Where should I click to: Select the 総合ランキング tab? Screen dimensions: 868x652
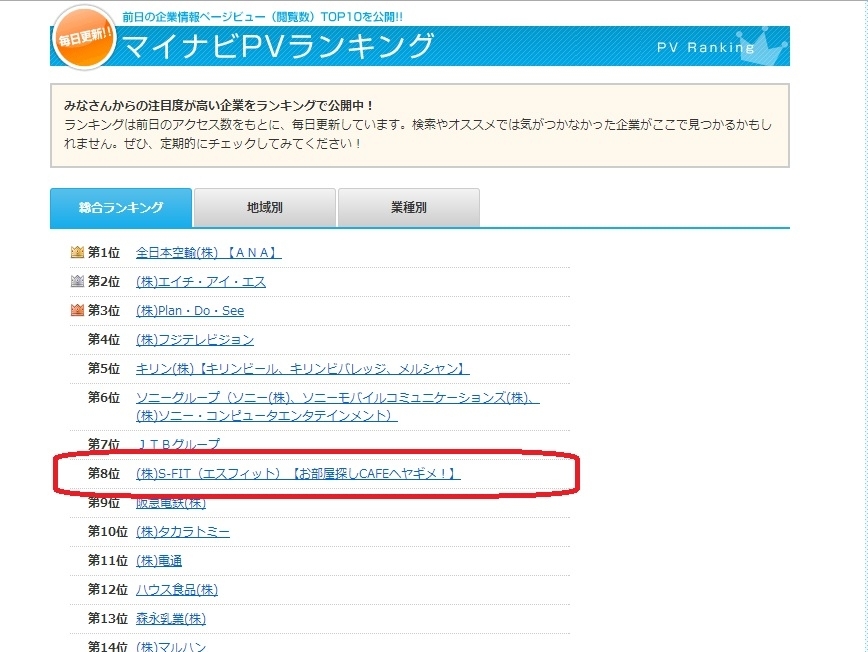click(x=121, y=208)
